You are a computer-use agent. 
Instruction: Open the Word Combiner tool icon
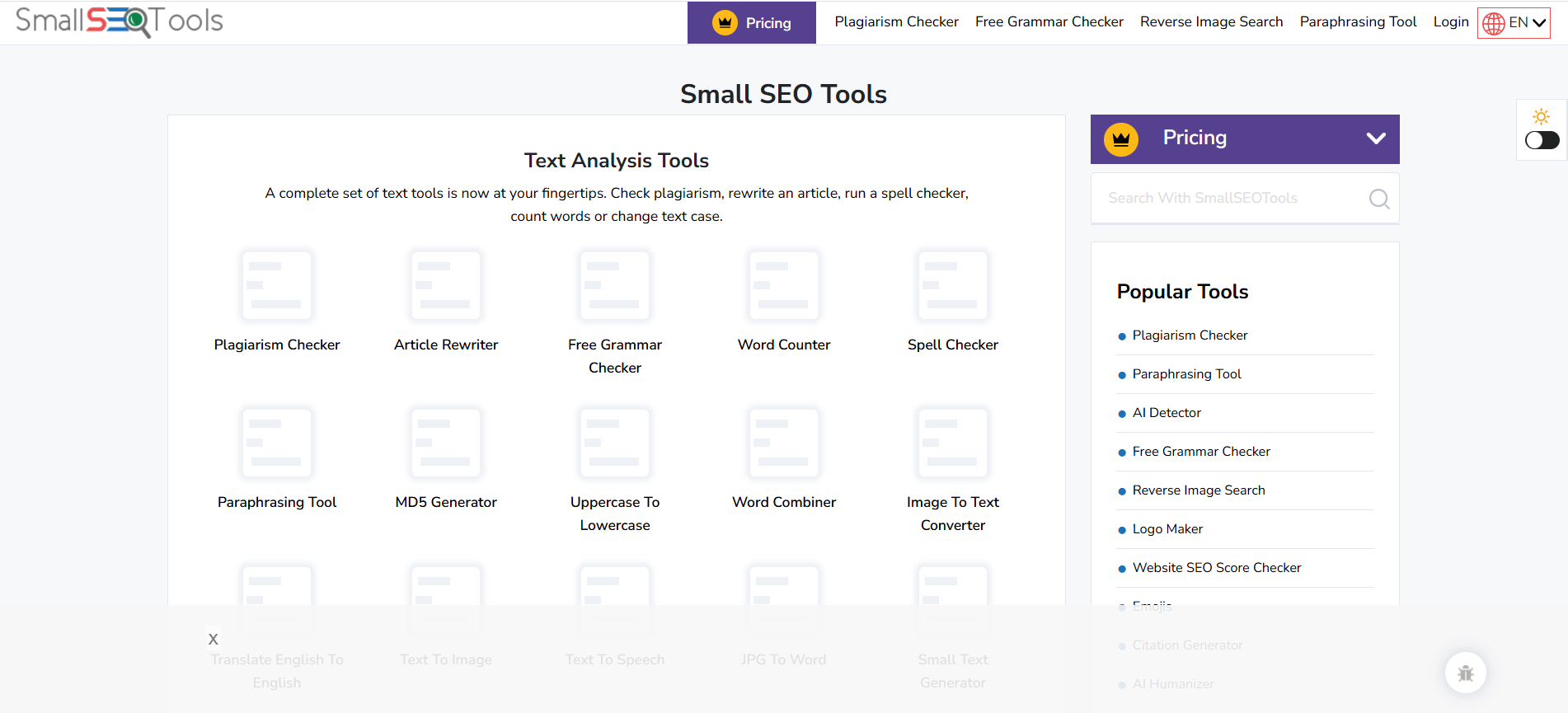[784, 443]
